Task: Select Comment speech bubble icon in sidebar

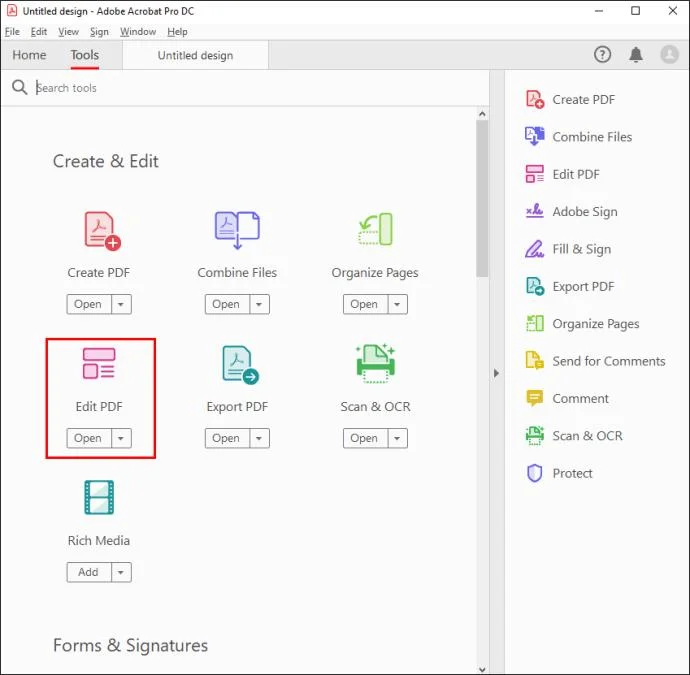Action: point(535,398)
